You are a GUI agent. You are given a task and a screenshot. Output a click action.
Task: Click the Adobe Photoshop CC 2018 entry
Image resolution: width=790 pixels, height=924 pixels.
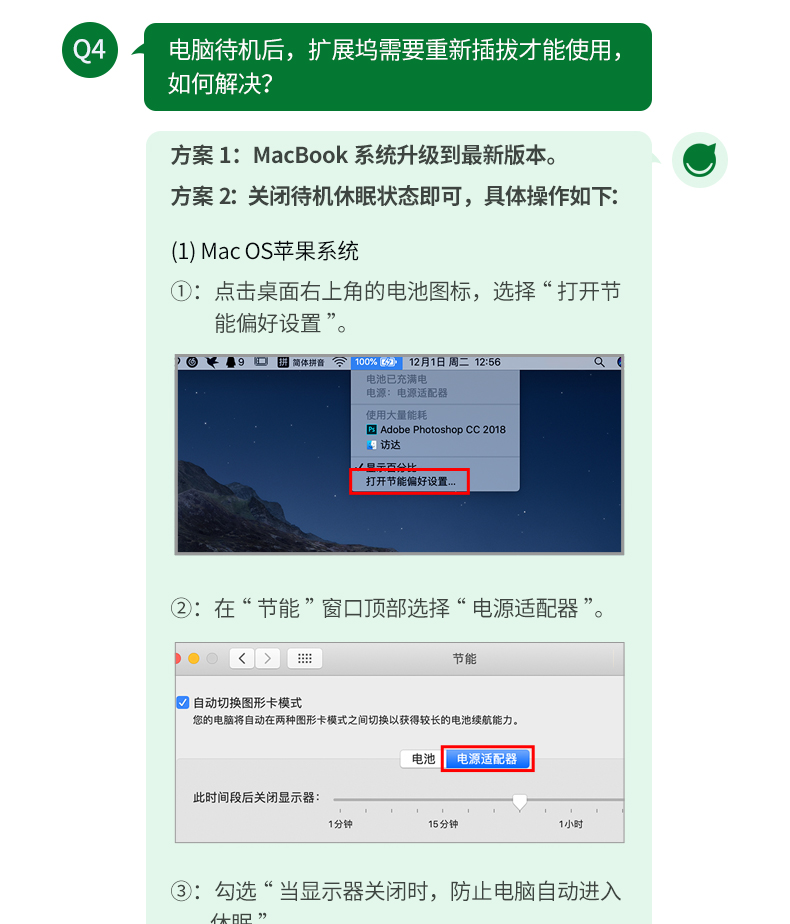[436, 430]
